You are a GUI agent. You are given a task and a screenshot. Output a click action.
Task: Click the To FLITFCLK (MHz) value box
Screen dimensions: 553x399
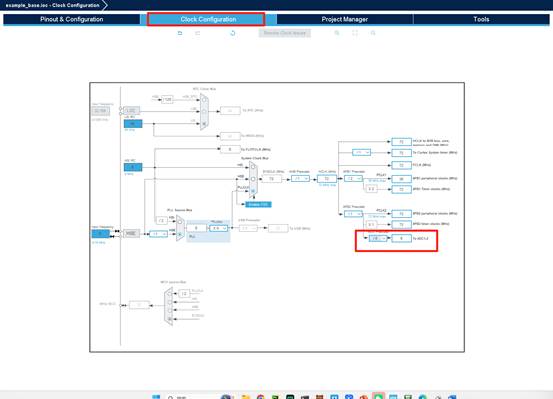point(230,149)
